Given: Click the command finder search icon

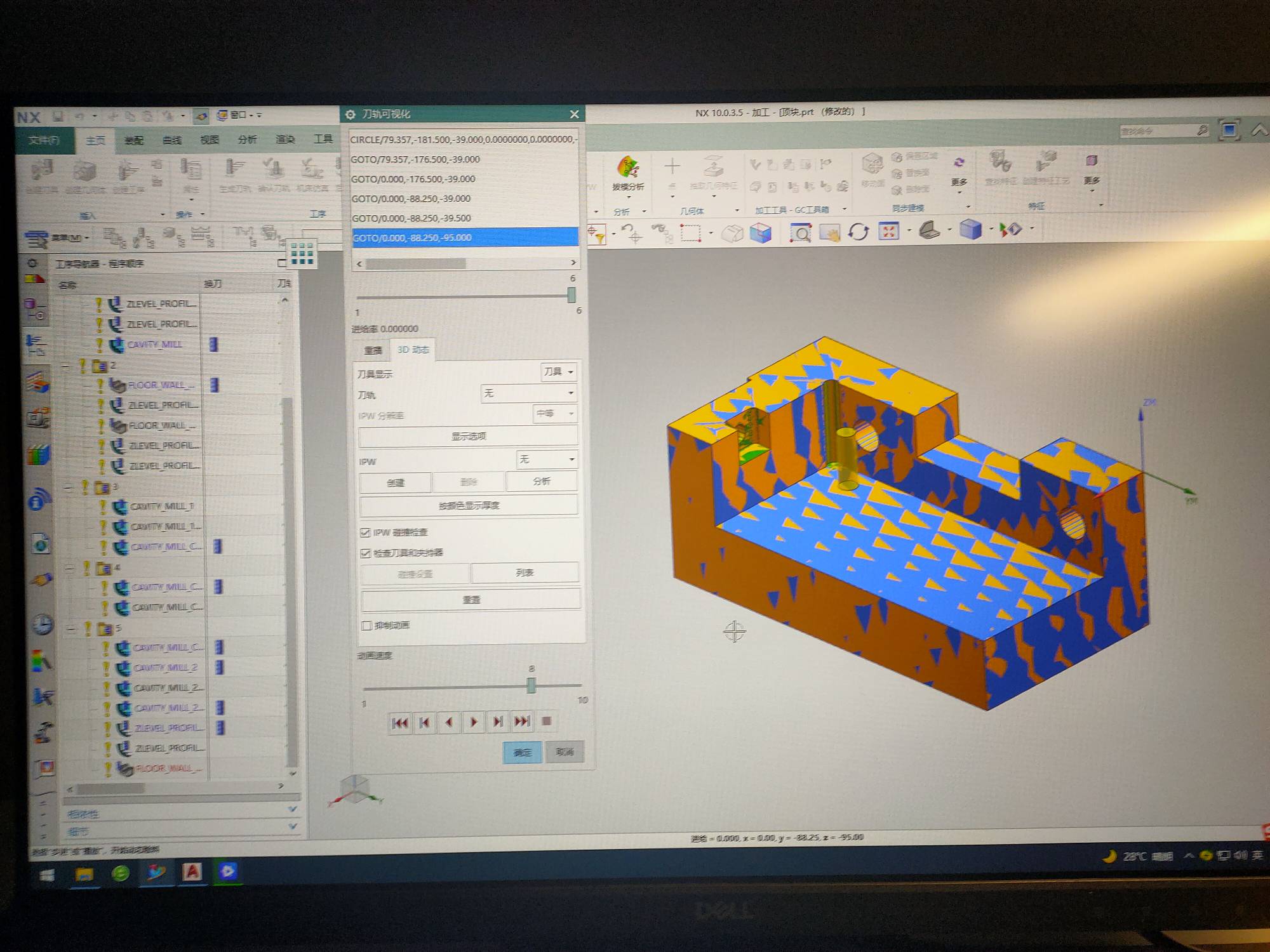Looking at the screenshot, I should (1203, 130).
